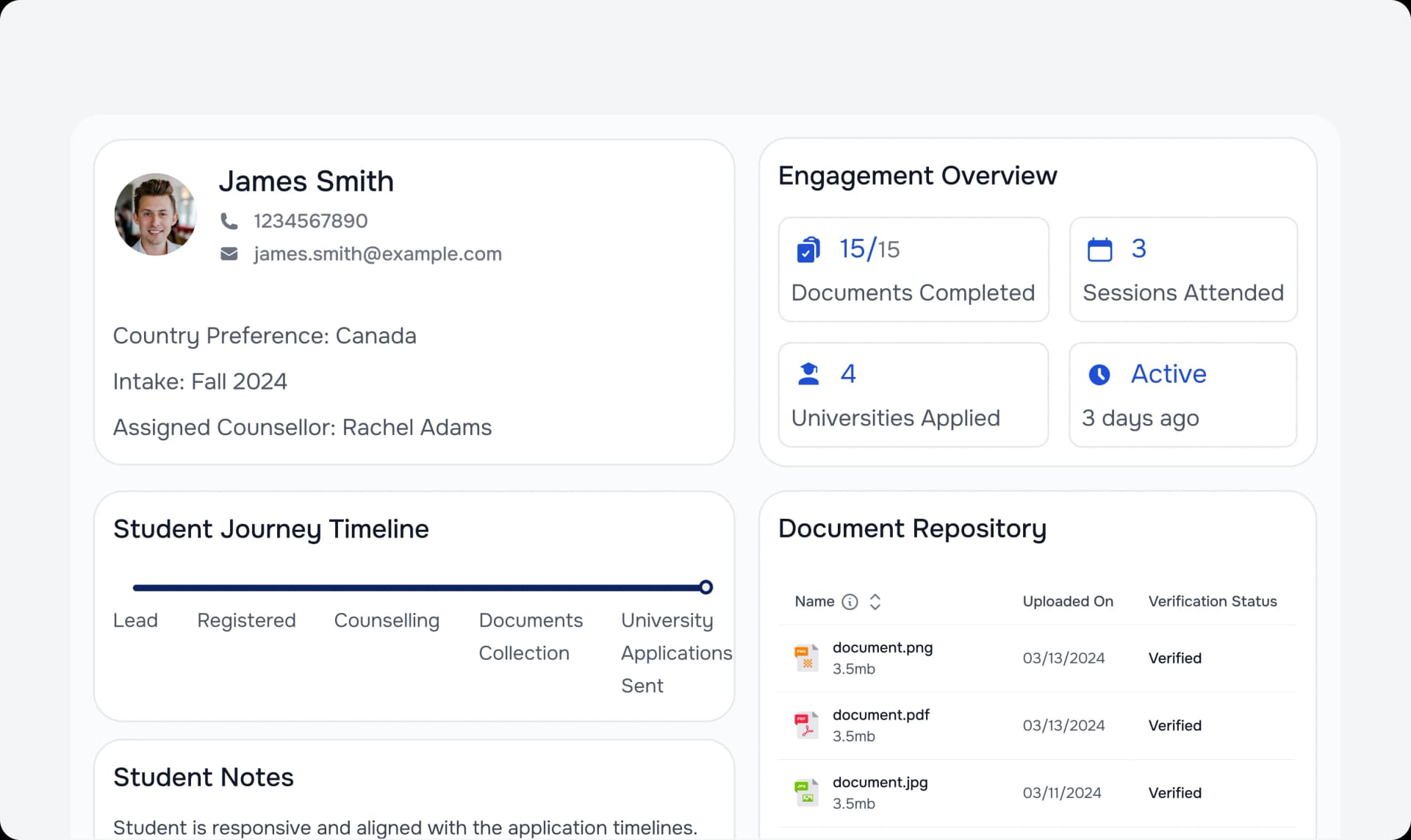Viewport: 1411px width, 840px height.
Task: Select the Registered stage on the timeline
Action: click(x=246, y=620)
